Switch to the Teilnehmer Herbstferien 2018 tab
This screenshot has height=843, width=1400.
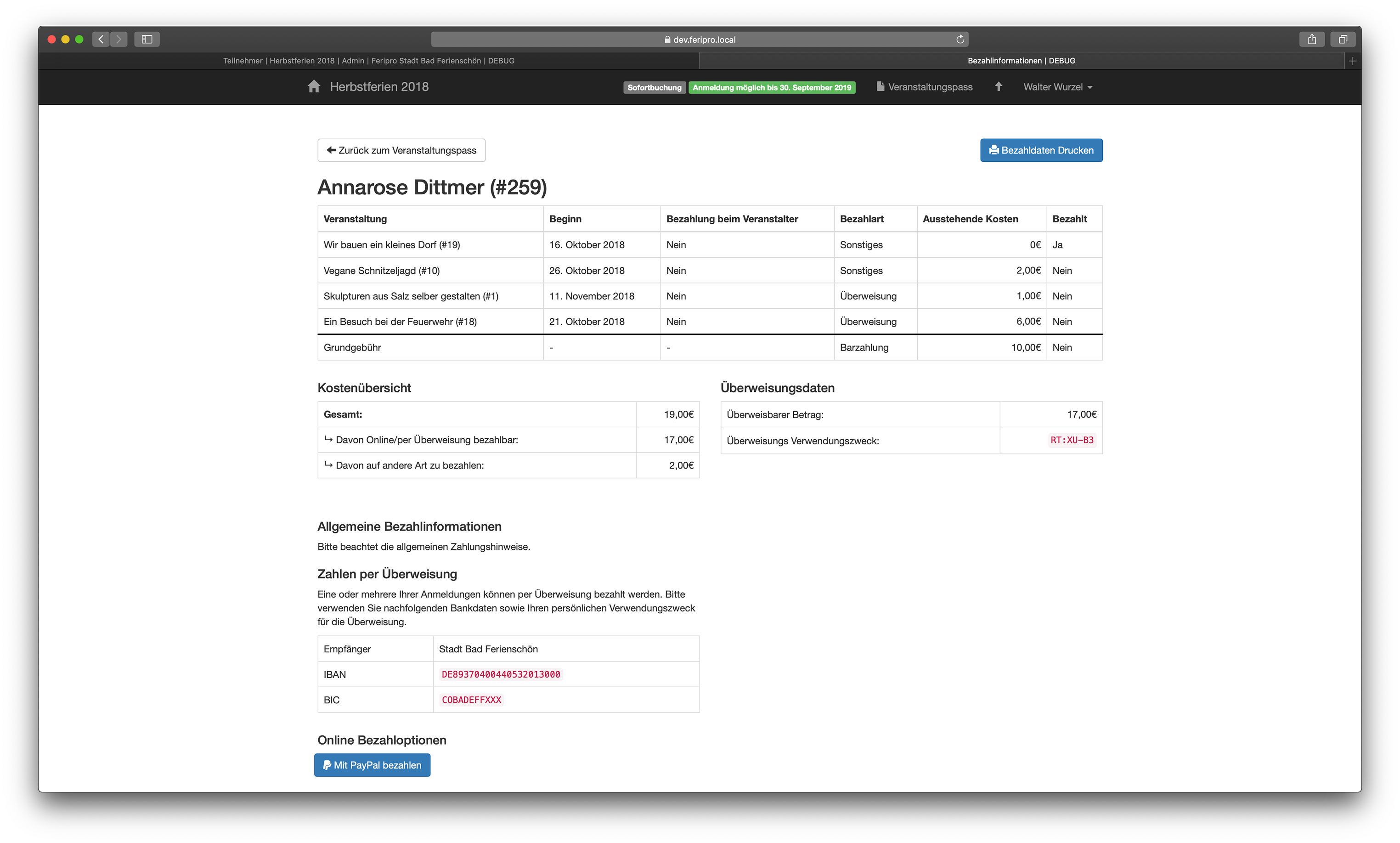(368, 61)
